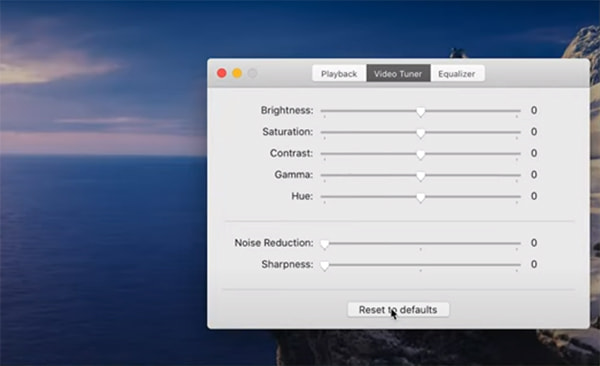The image size is (600, 366).
Task: Click the Noise Reduction value 0
Action: (x=534, y=243)
